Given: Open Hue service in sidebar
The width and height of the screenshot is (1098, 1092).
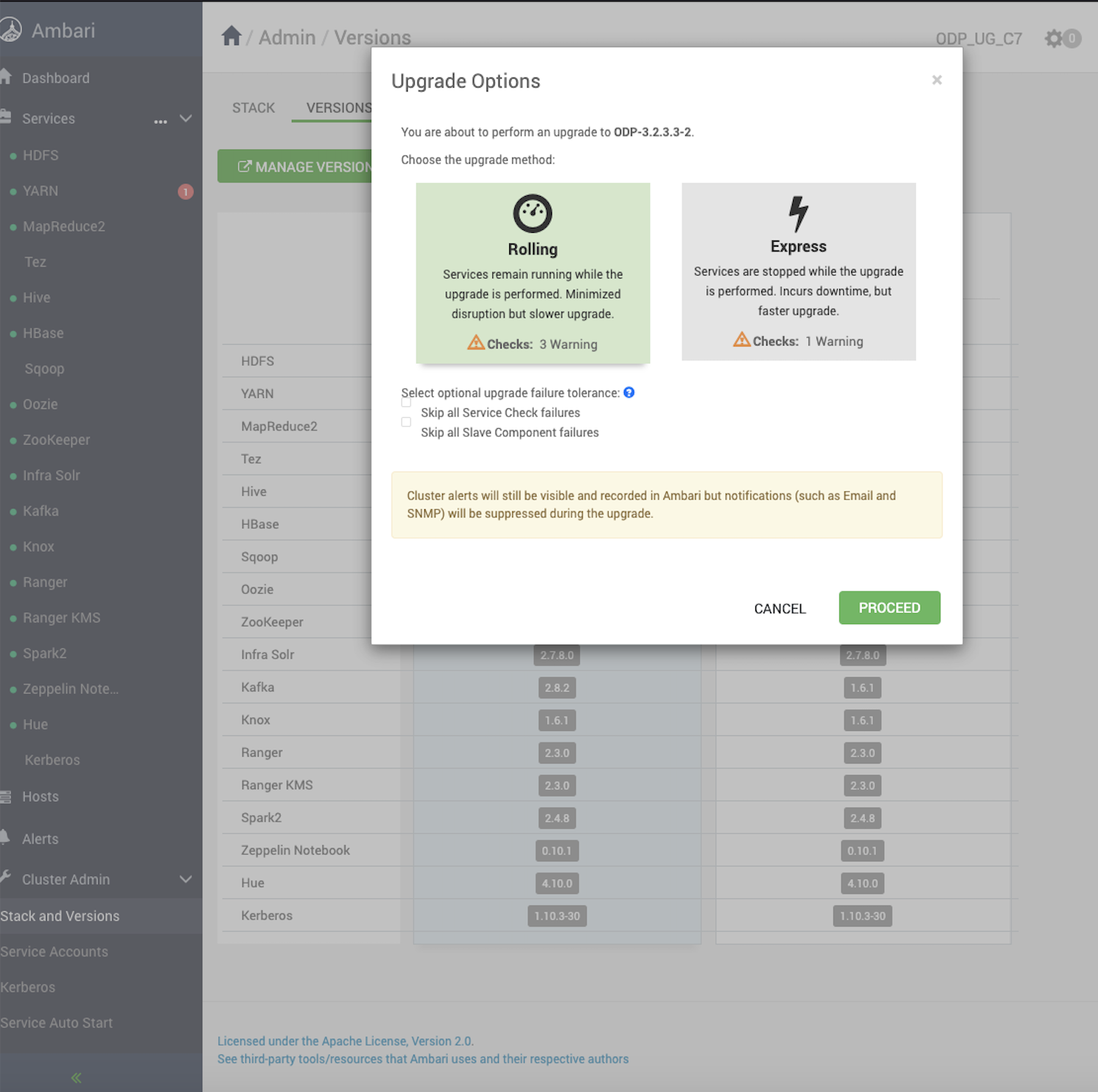Looking at the screenshot, I should 35,724.
